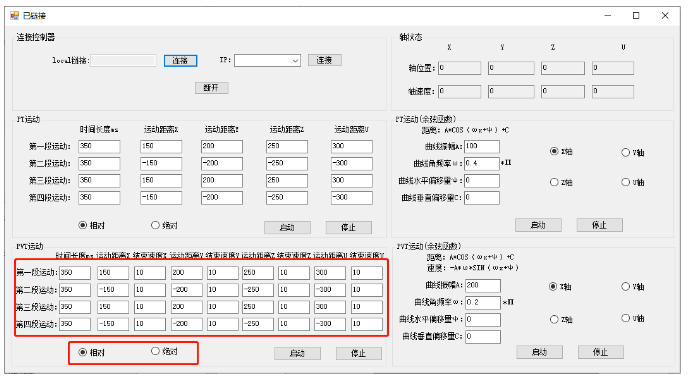Viewport: 688px width, 380px height.
Task: Edit PVT 第三段运动 运动距离Z field
Action: coord(258,307)
